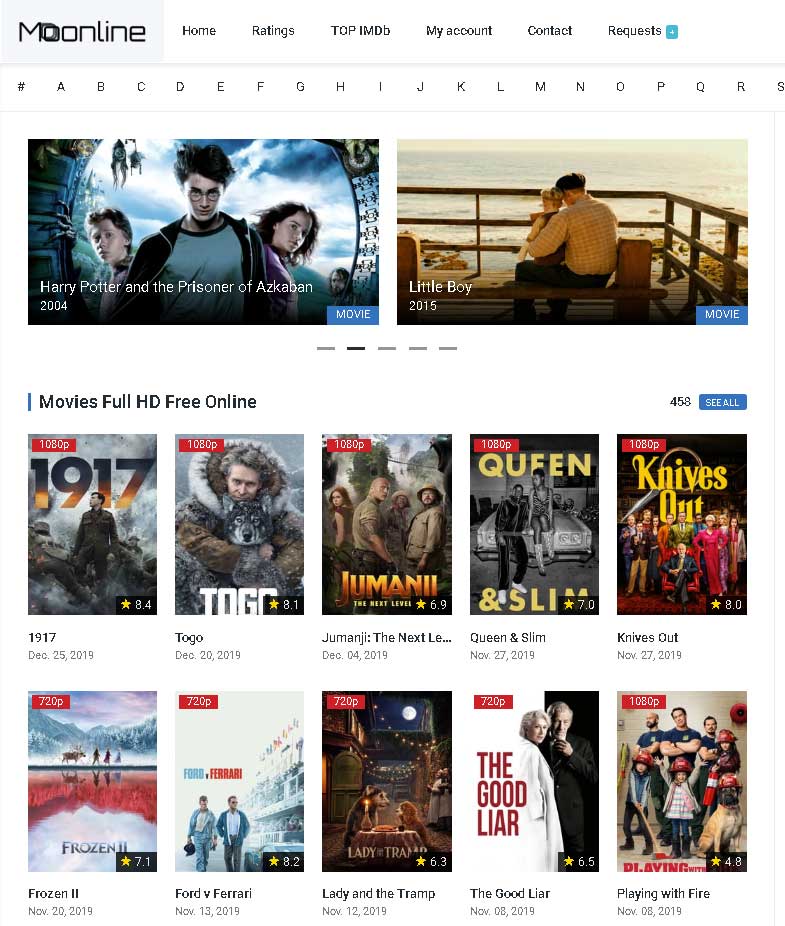Open the Home menu item
The width and height of the screenshot is (785, 926).
click(x=199, y=31)
